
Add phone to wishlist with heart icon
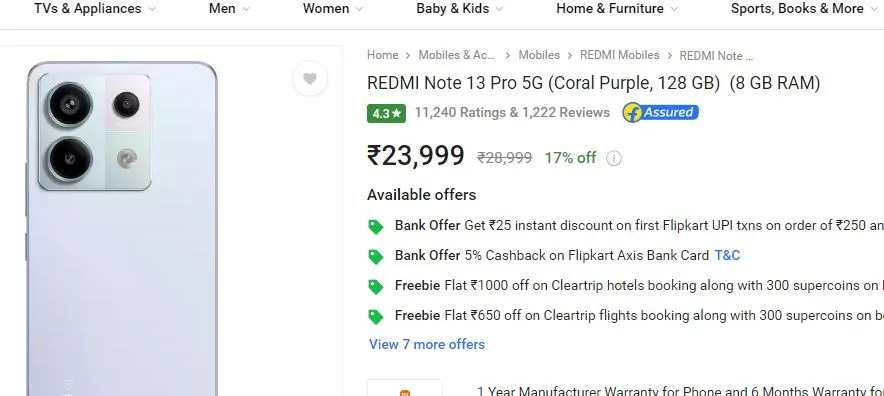(x=310, y=78)
